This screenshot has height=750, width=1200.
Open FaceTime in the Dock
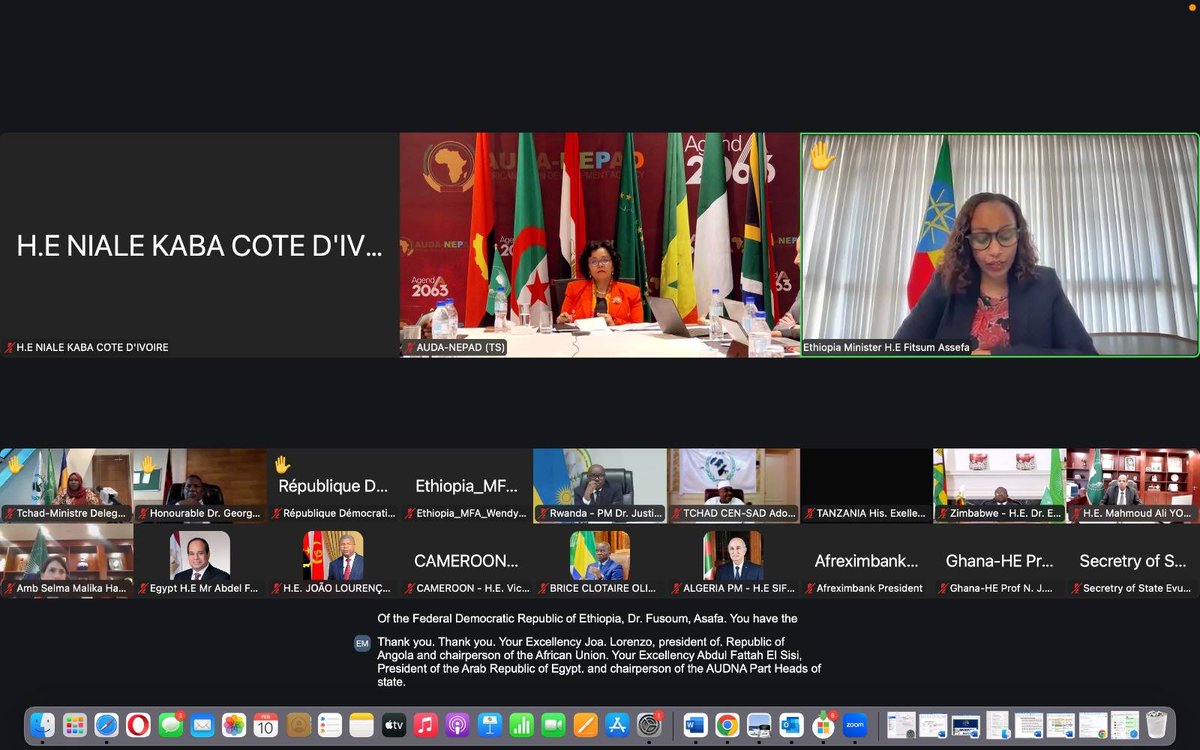(x=554, y=725)
